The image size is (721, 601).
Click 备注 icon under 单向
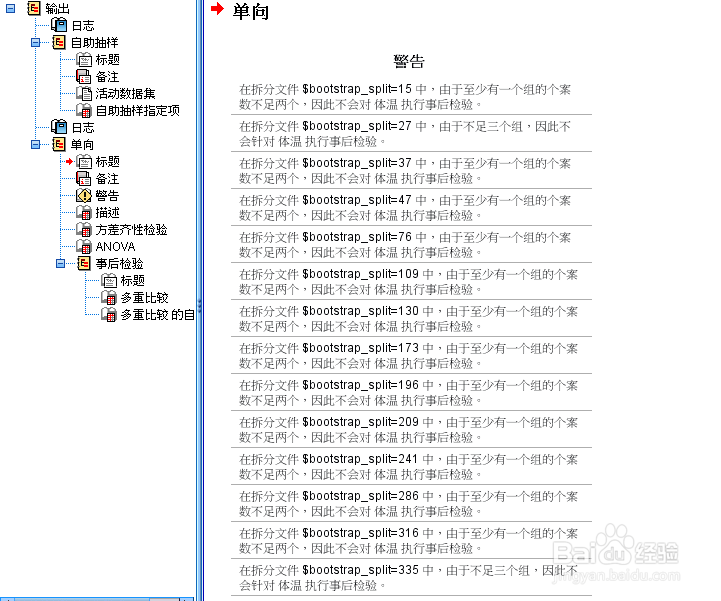pyautogui.click(x=84, y=179)
